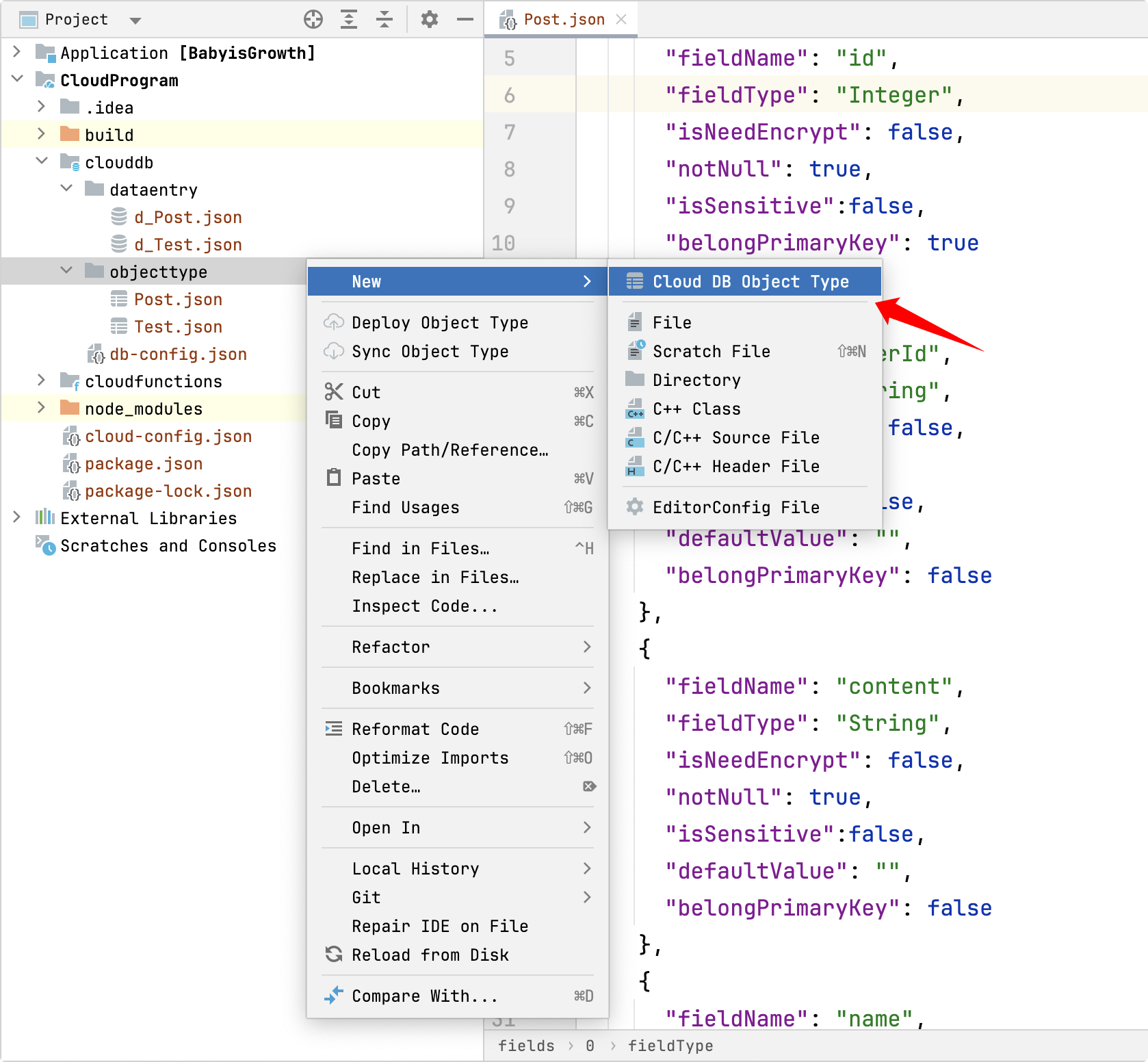
Task: Create a new Scratch File
Action: pyautogui.click(x=744, y=351)
